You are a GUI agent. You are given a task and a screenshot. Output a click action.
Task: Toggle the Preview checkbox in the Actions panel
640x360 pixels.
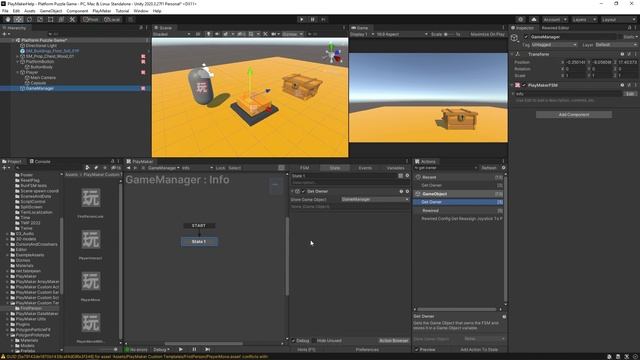point(417,350)
